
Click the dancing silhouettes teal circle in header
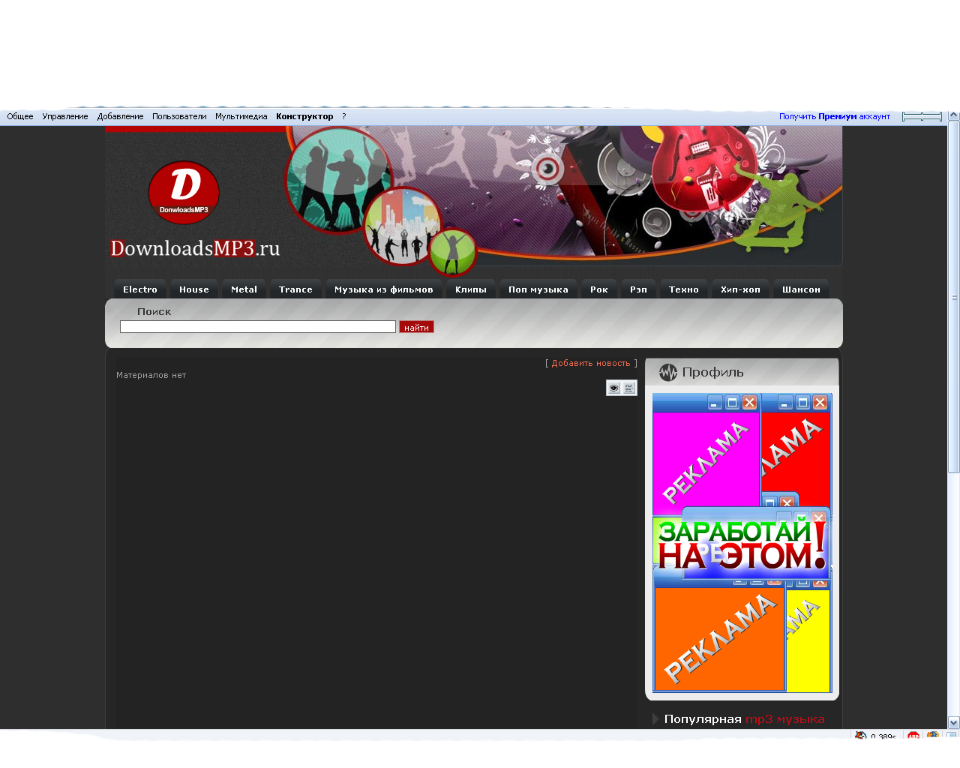(339, 179)
